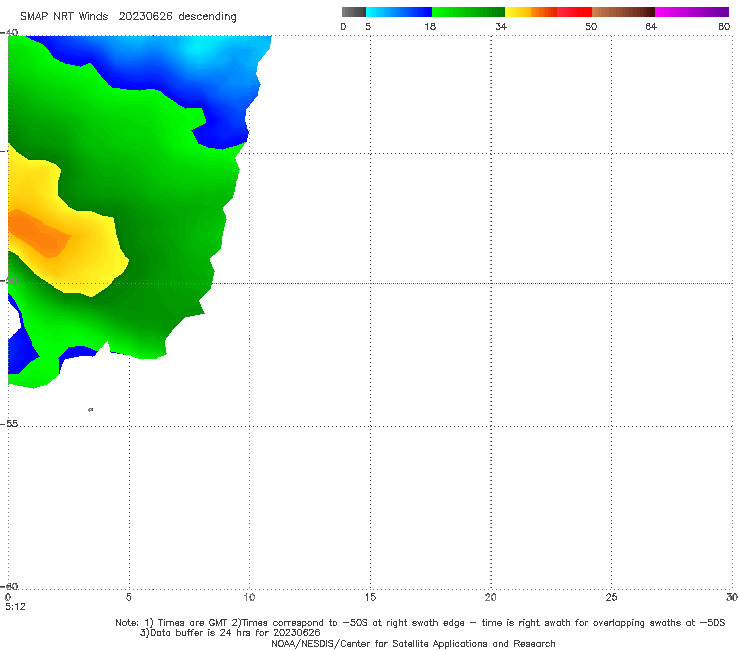Screen dimensions: 740x650
Task: Click the "34" label under the color bar
Action: coord(501,26)
